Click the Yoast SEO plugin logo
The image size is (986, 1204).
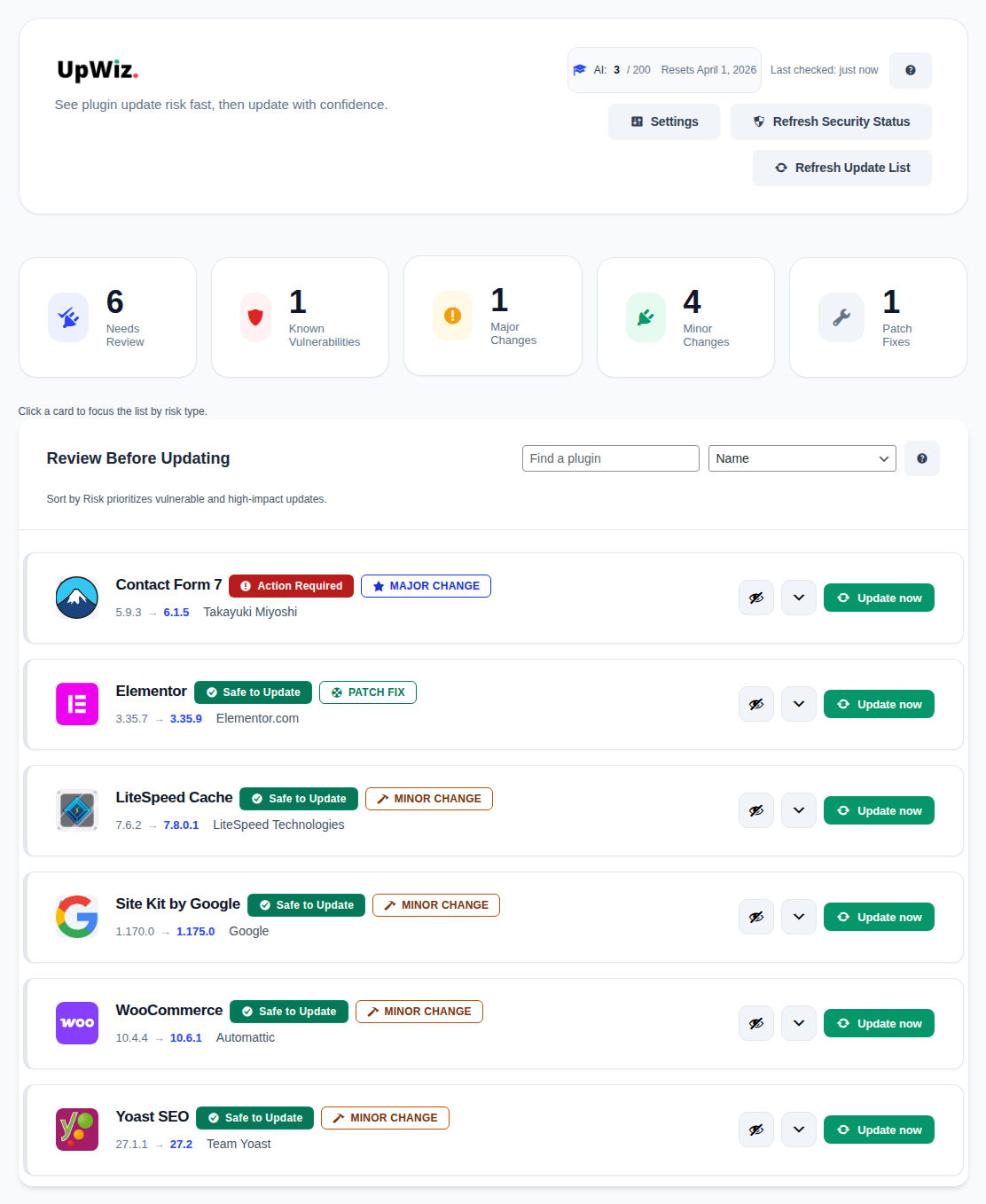(x=77, y=1130)
